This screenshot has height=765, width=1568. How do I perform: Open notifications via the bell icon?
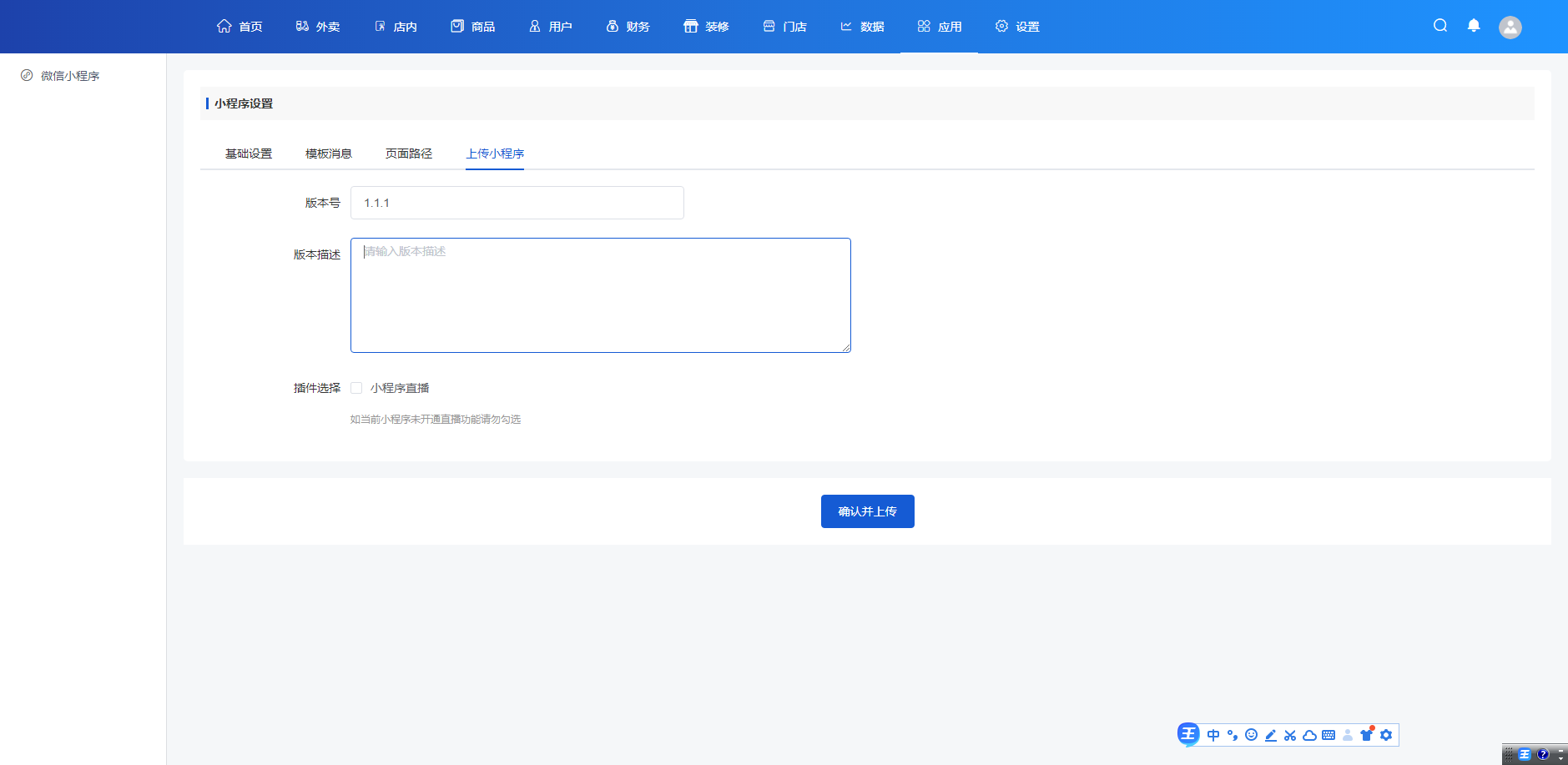1474,26
